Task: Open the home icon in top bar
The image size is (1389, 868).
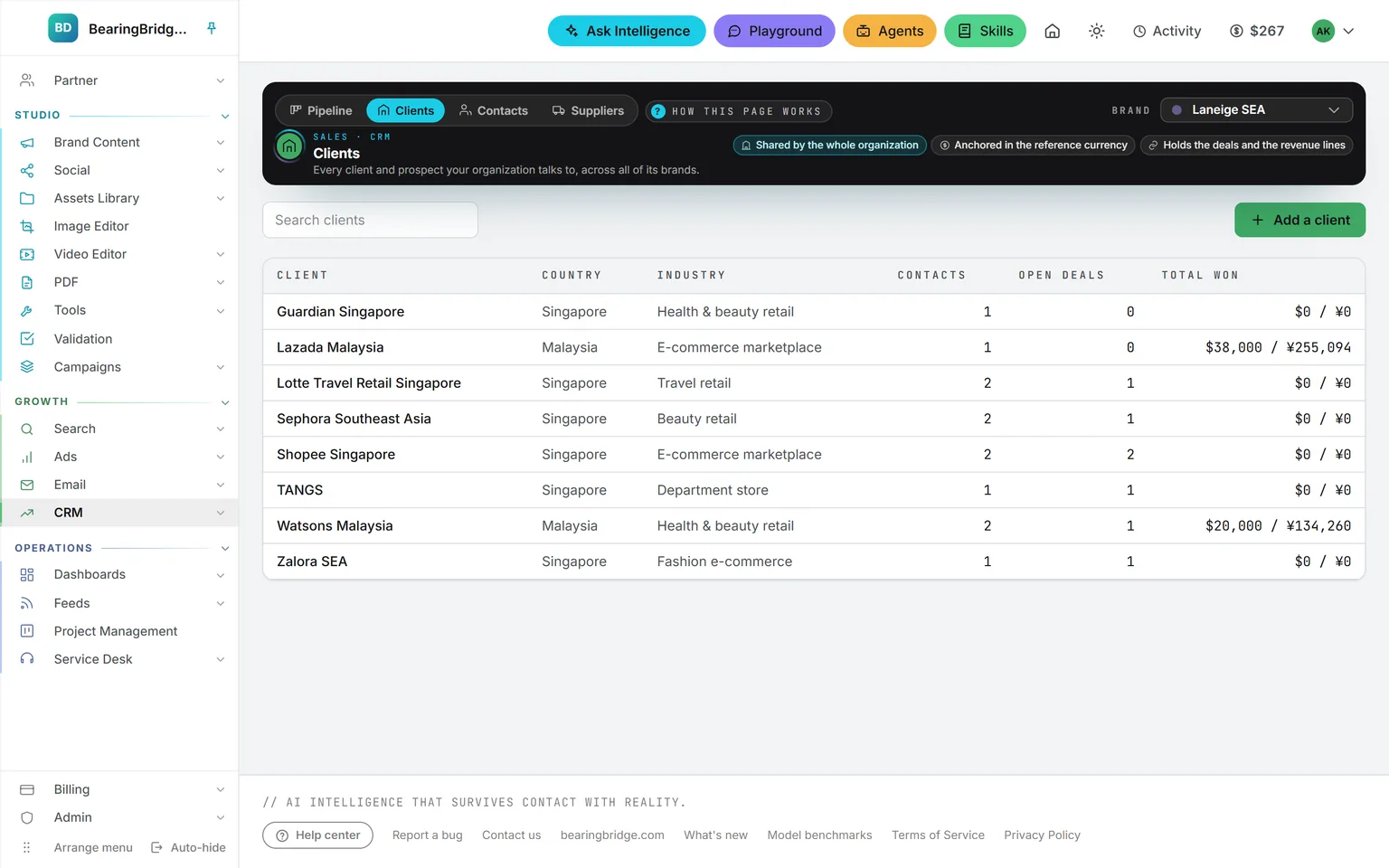Action: click(1052, 31)
